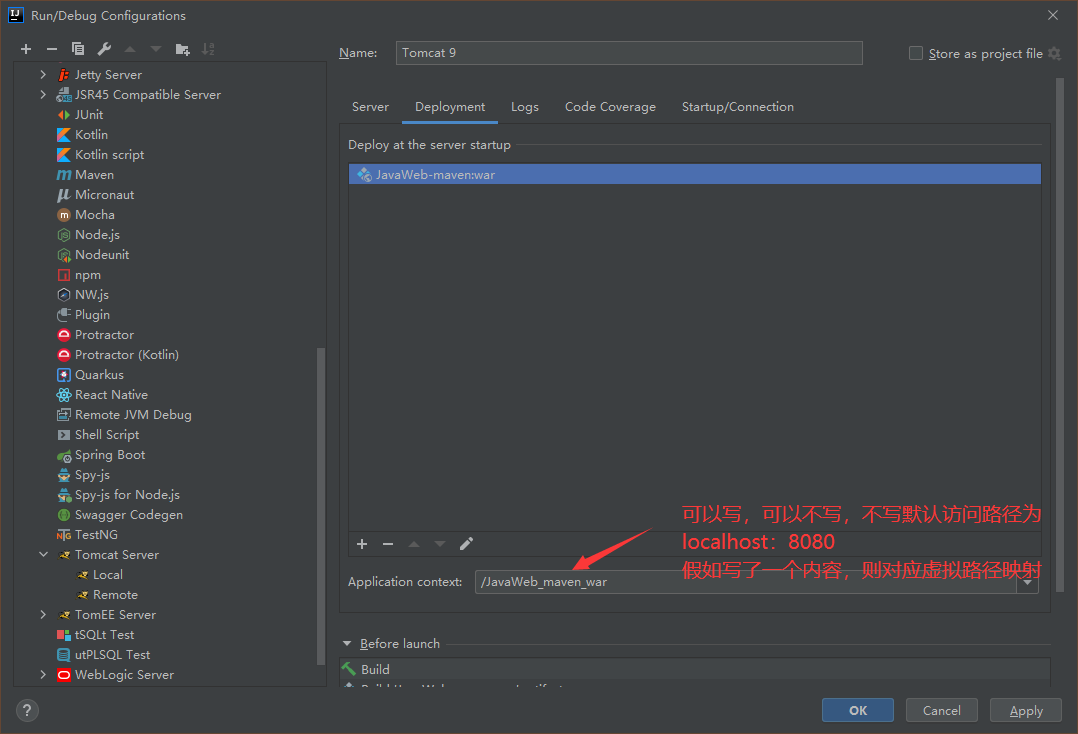Expand WebLogic Server tree node
The height and width of the screenshot is (734, 1078).
pyautogui.click(x=43, y=674)
